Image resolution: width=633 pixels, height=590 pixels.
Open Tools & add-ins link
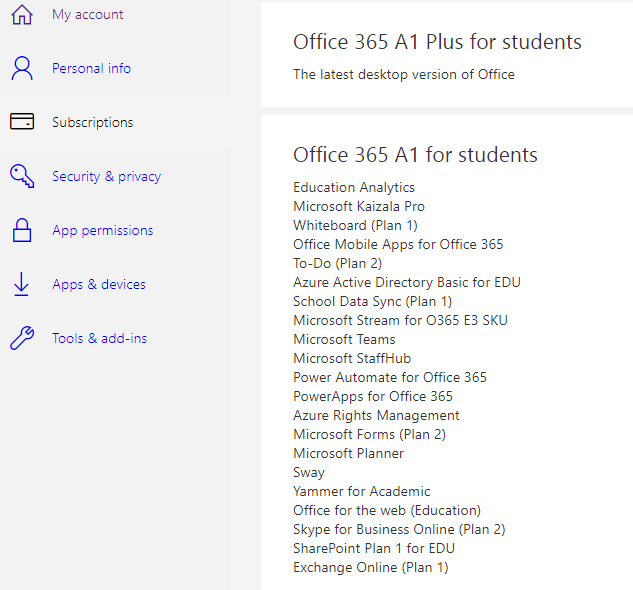coord(99,338)
